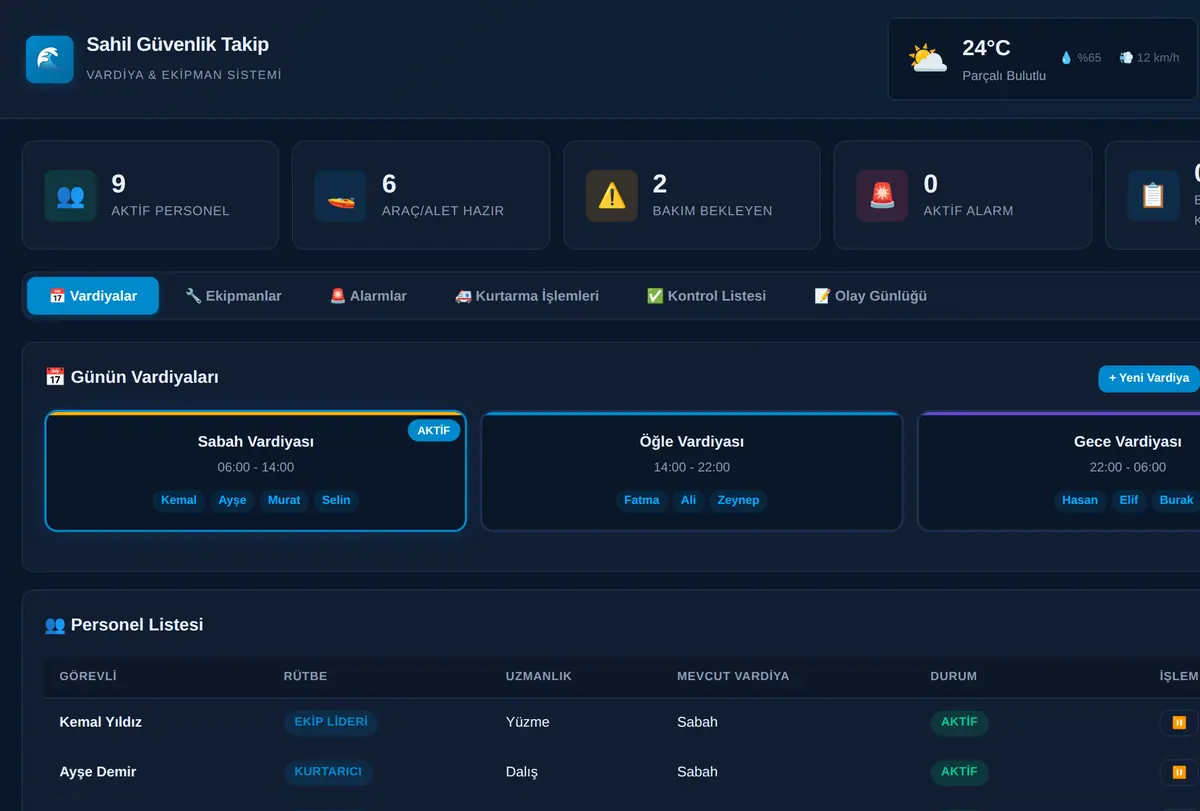Click the boat icon on Araç/Alet Hazır card
This screenshot has height=811, width=1200.
[x=340, y=195]
